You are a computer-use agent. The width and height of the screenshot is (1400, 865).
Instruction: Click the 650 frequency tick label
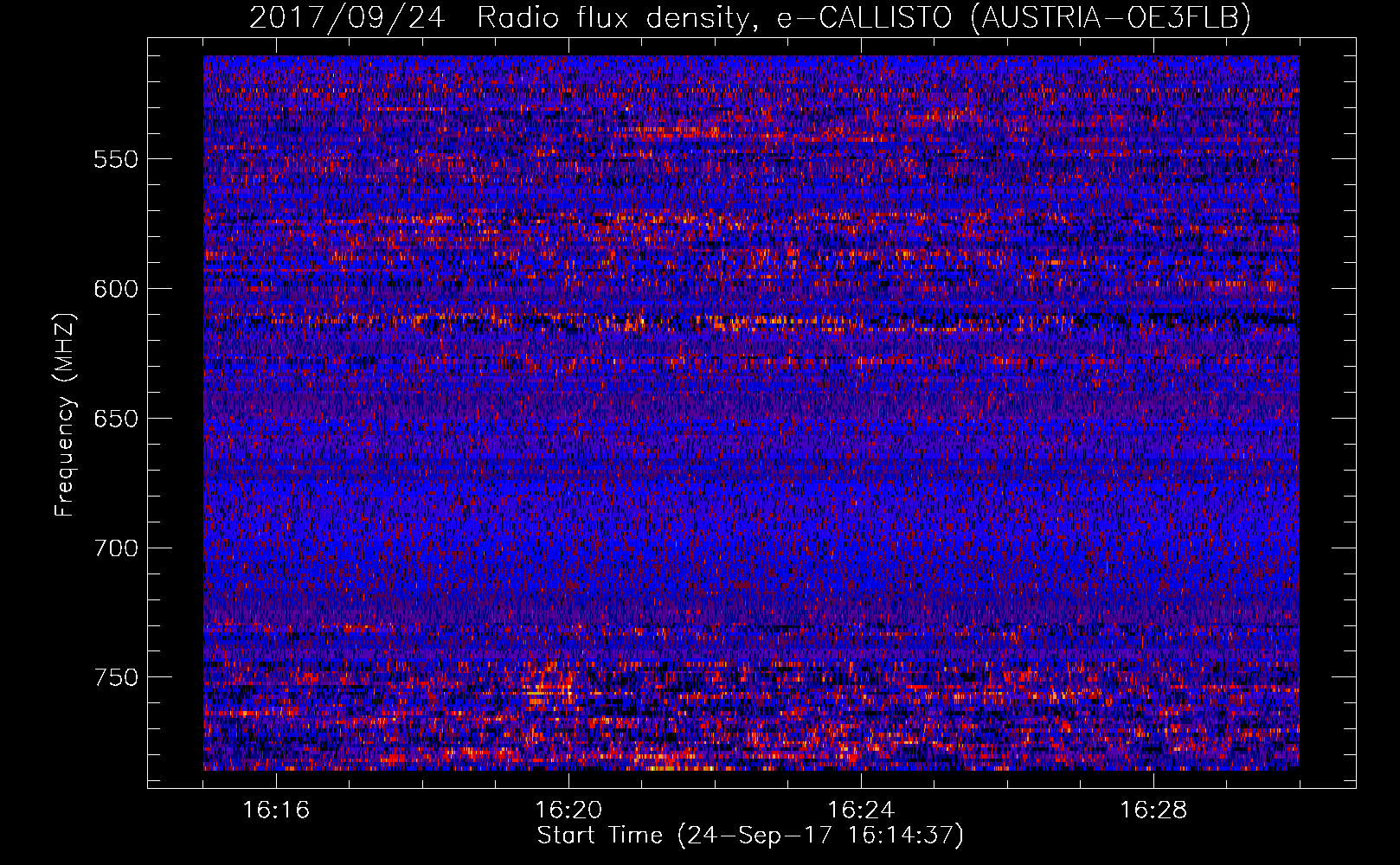116,419
